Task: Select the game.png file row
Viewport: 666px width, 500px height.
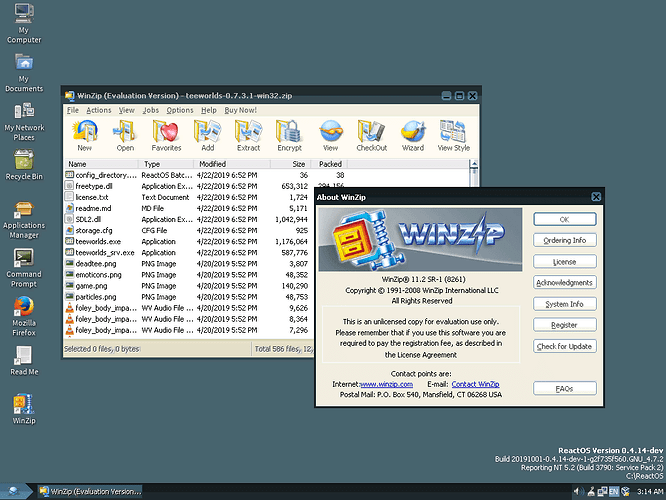Action: (x=189, y=286)
